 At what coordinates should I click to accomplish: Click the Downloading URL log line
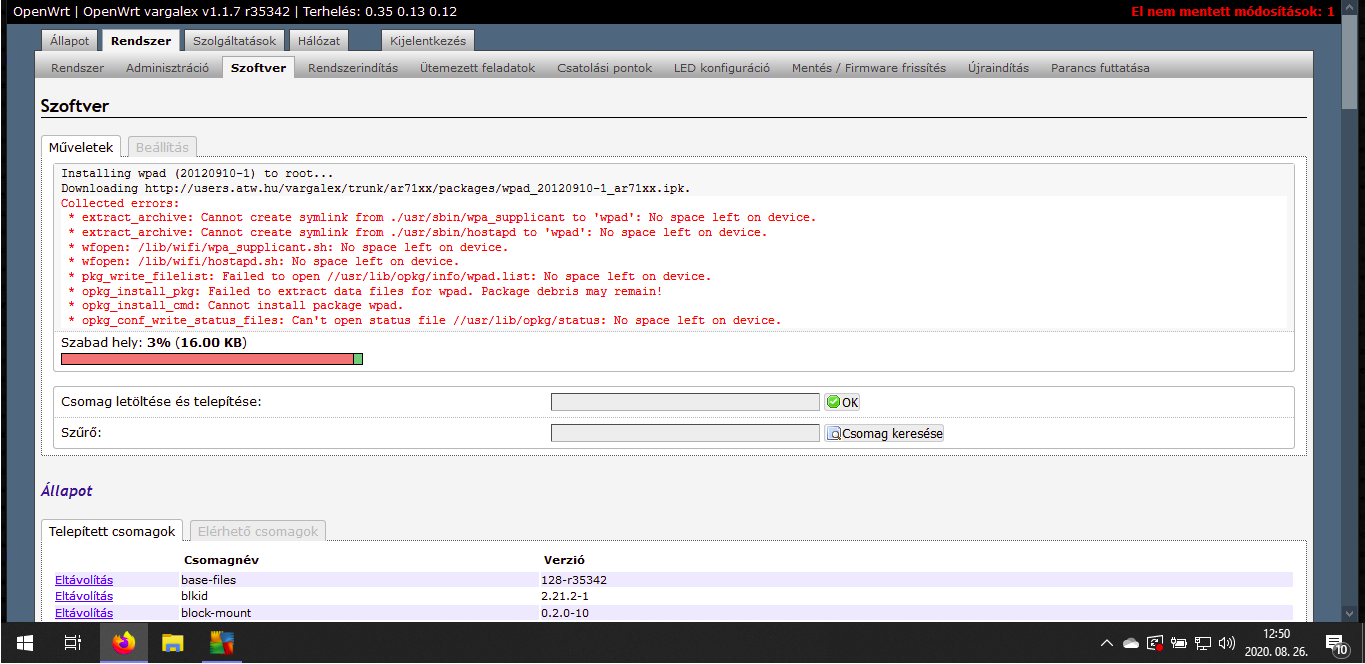coord(375,188)
